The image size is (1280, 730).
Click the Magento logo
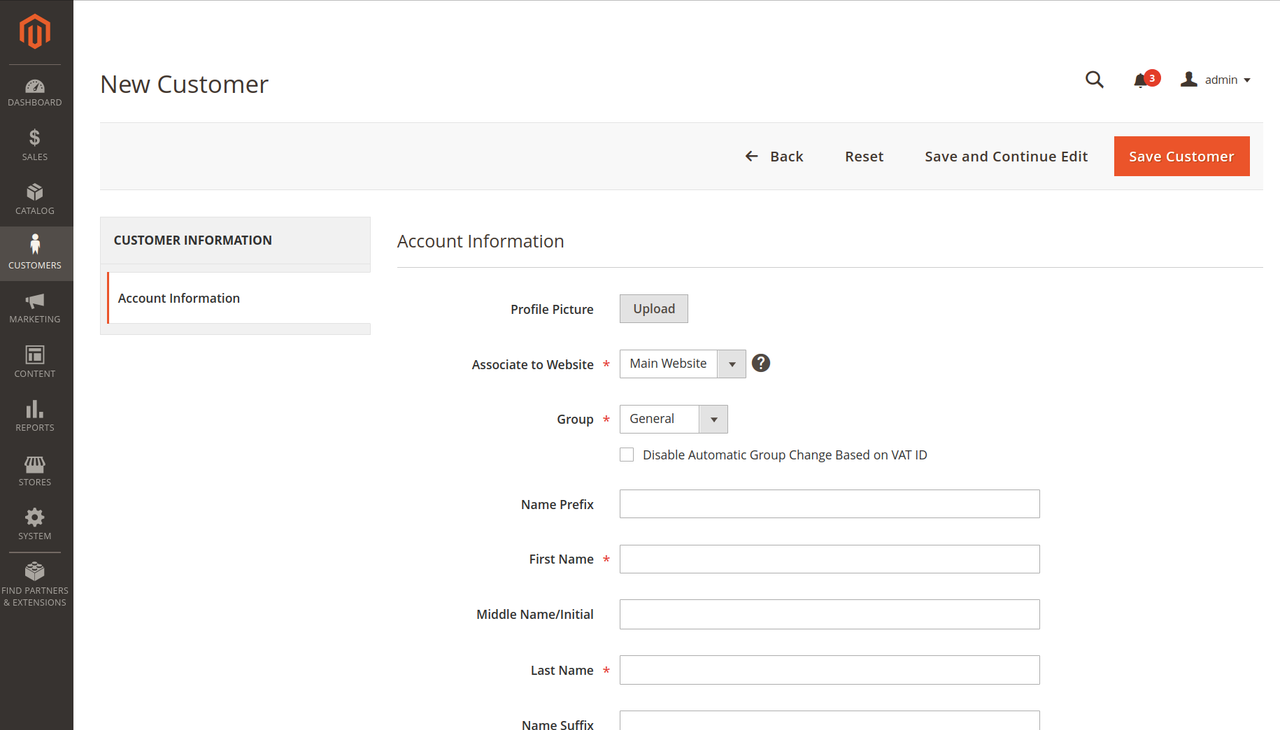click(x=35, y=31)
